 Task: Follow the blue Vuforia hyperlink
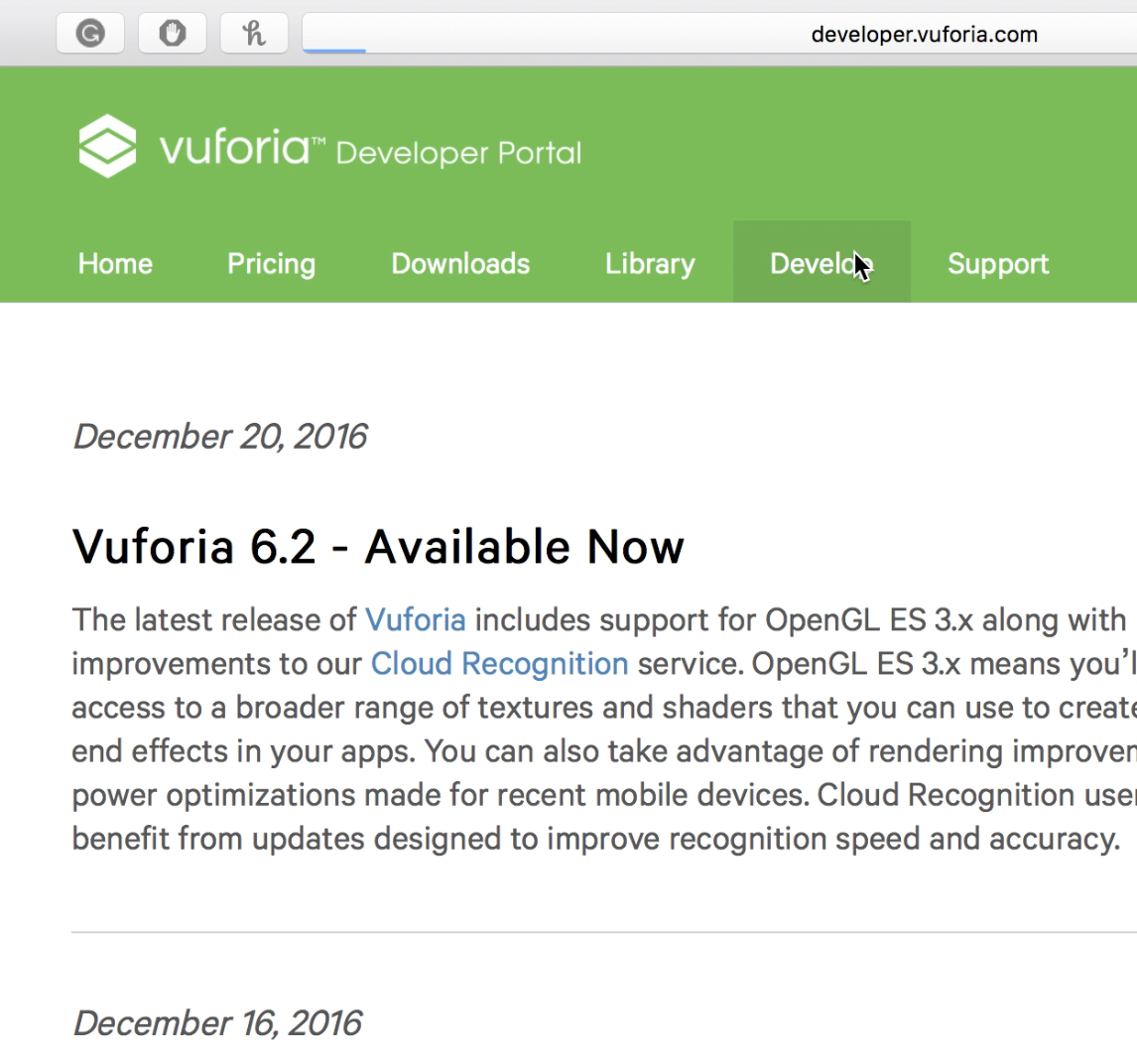[x=415, y=620]
